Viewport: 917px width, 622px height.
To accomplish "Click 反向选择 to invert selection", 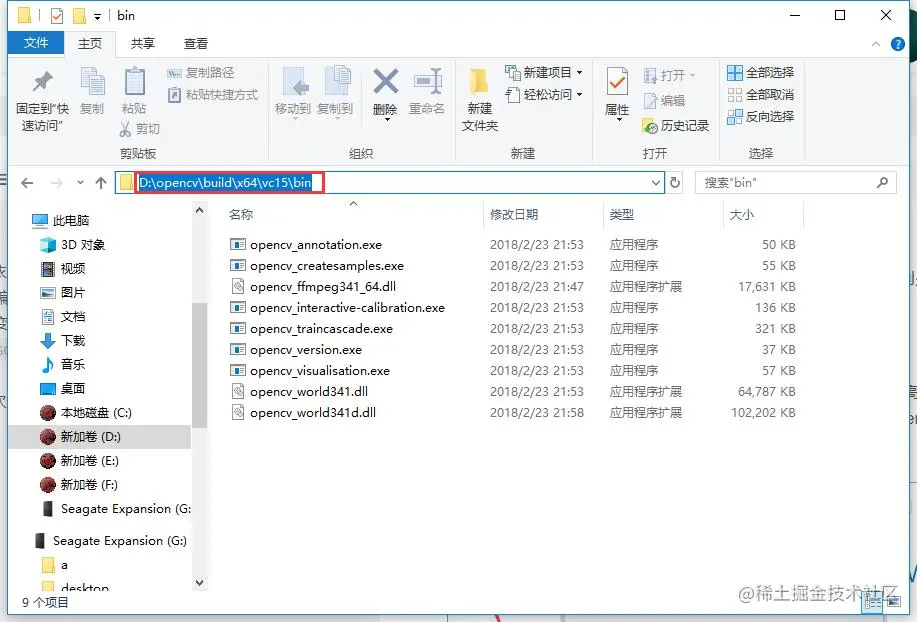I will pos(765,118).
